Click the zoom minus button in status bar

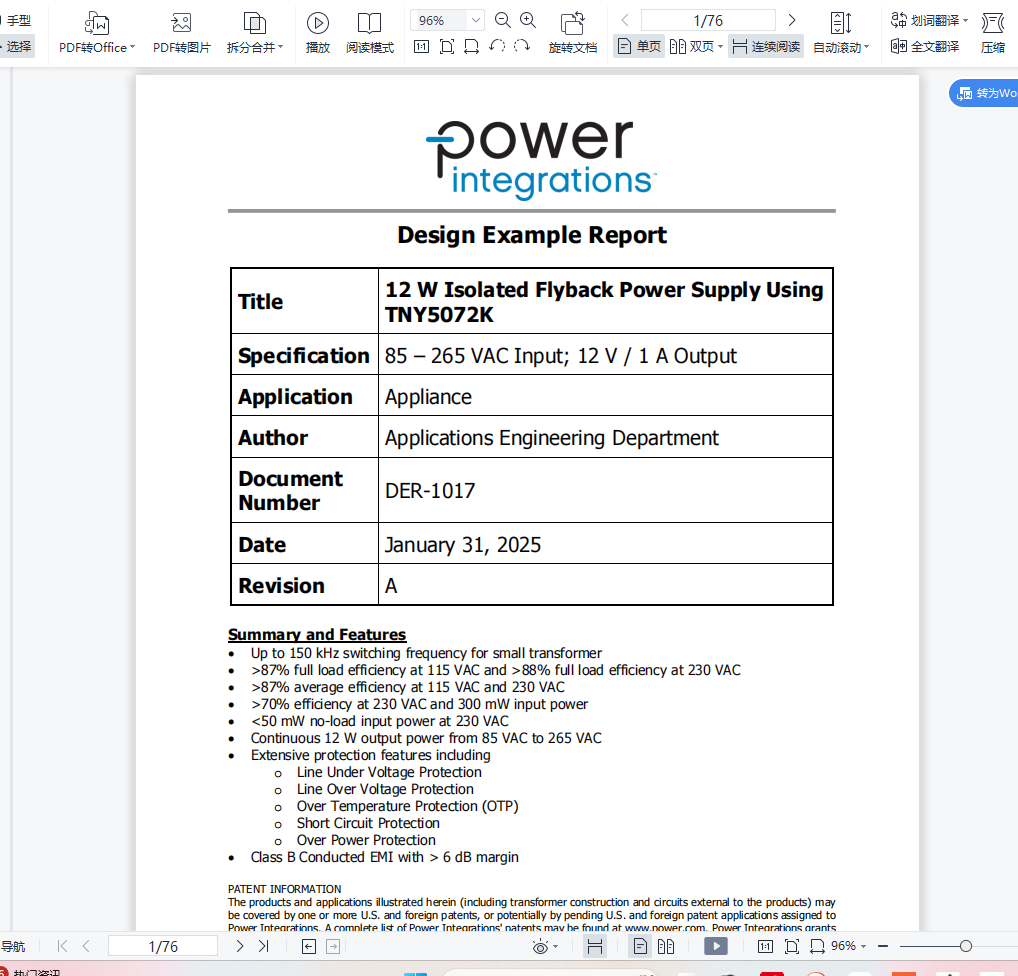(883, 946)
